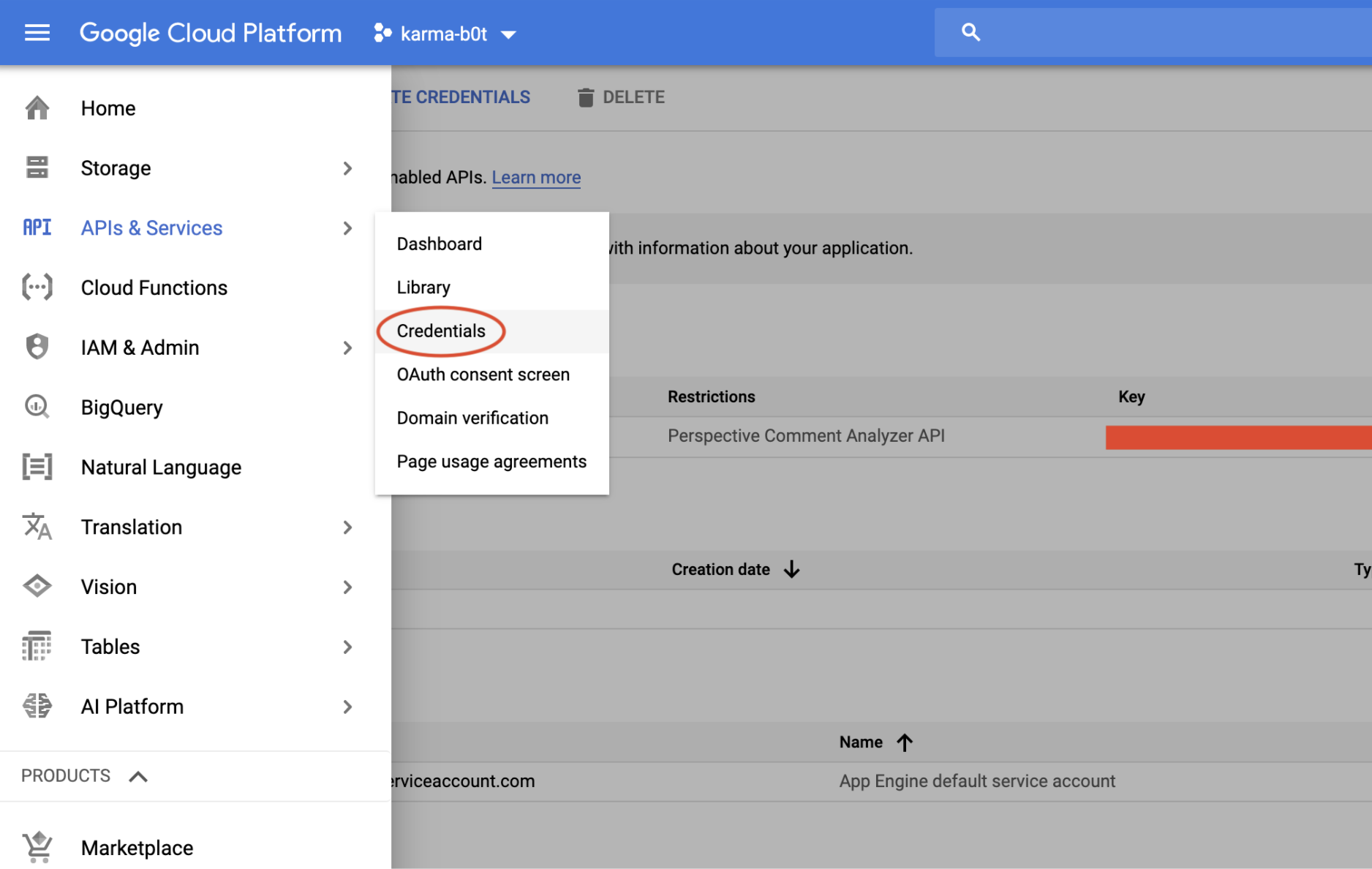Image resolution: width=1372 pixels, height=869 pixels.
Task: Click the DELETE trash icon
Action: 586,97
